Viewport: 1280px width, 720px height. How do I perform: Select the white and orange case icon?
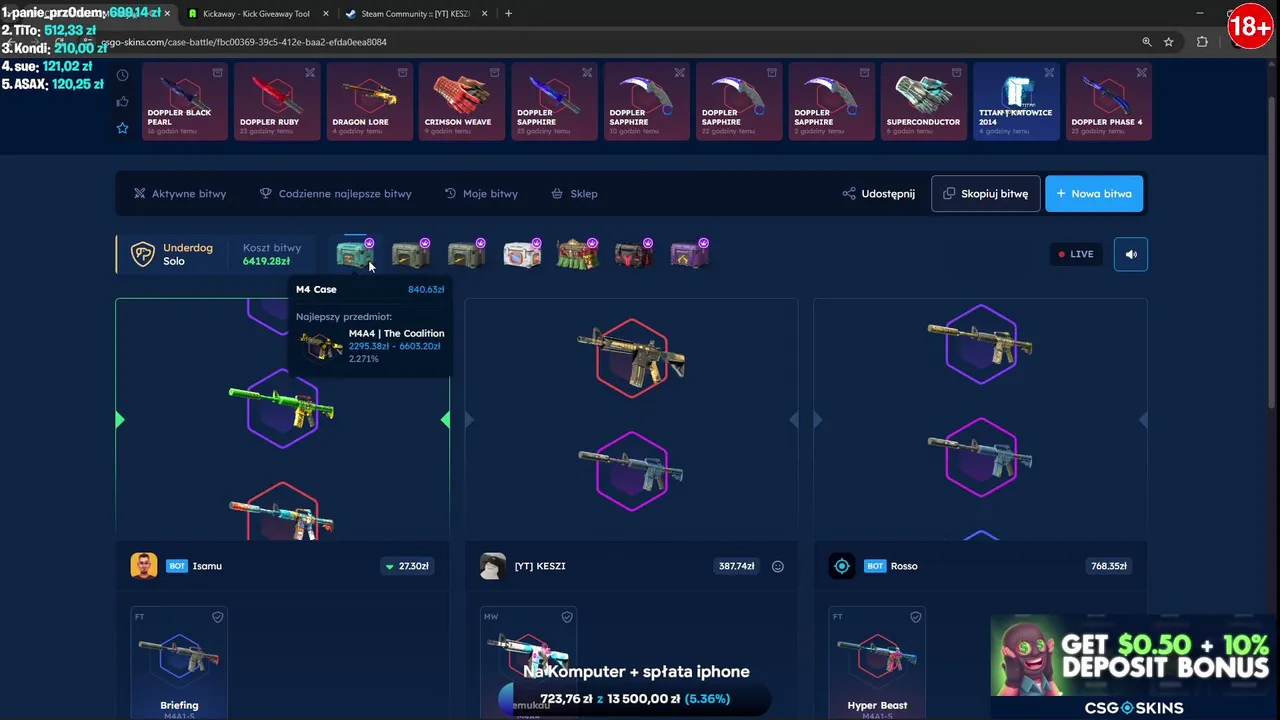point(522,254)
